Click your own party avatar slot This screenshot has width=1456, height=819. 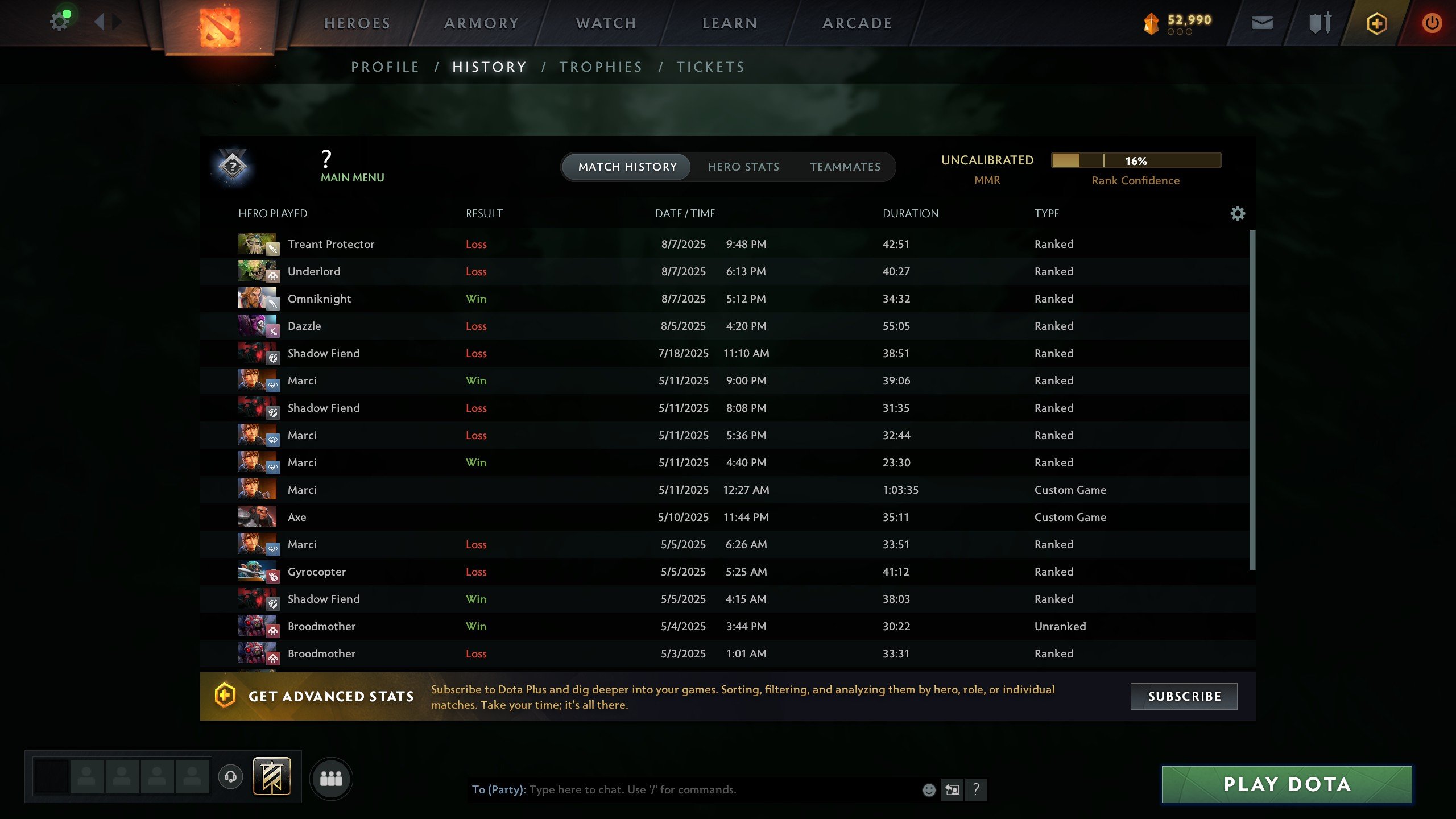click(x=51, y=776)
